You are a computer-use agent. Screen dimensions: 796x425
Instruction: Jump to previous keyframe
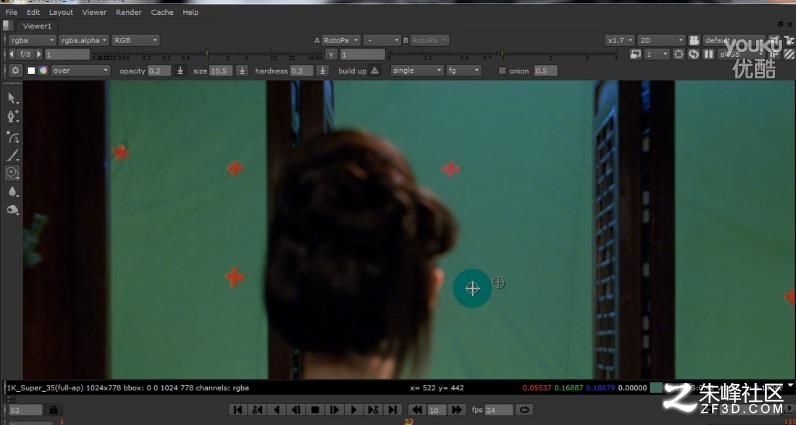[x=257, y=409]
